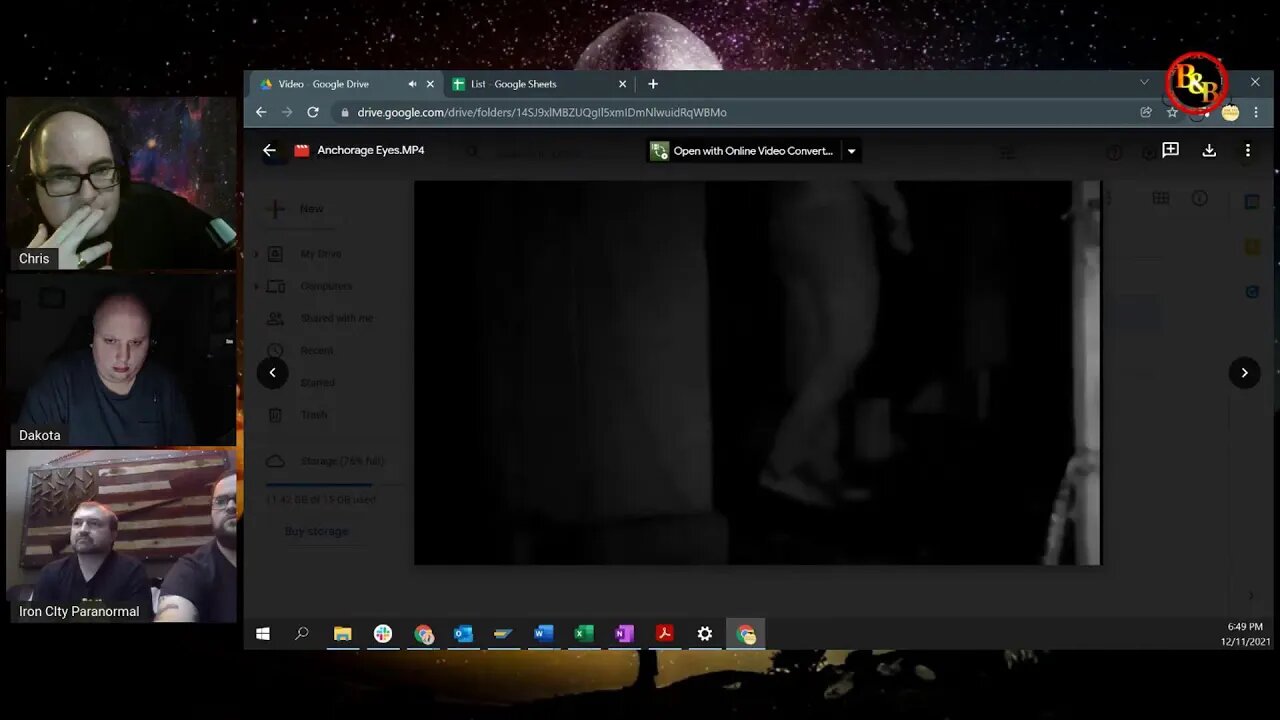Open the Windows Start menu

point(263,633)
